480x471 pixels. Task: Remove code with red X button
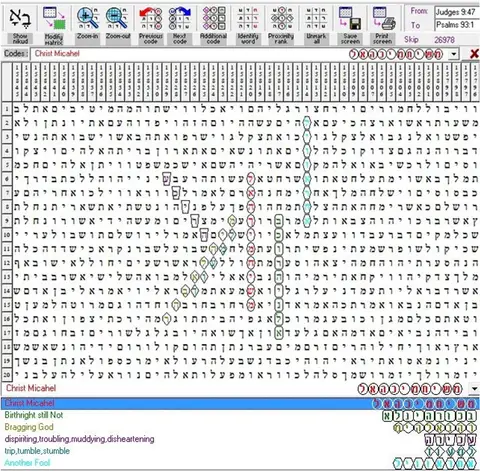click(474, 54)
